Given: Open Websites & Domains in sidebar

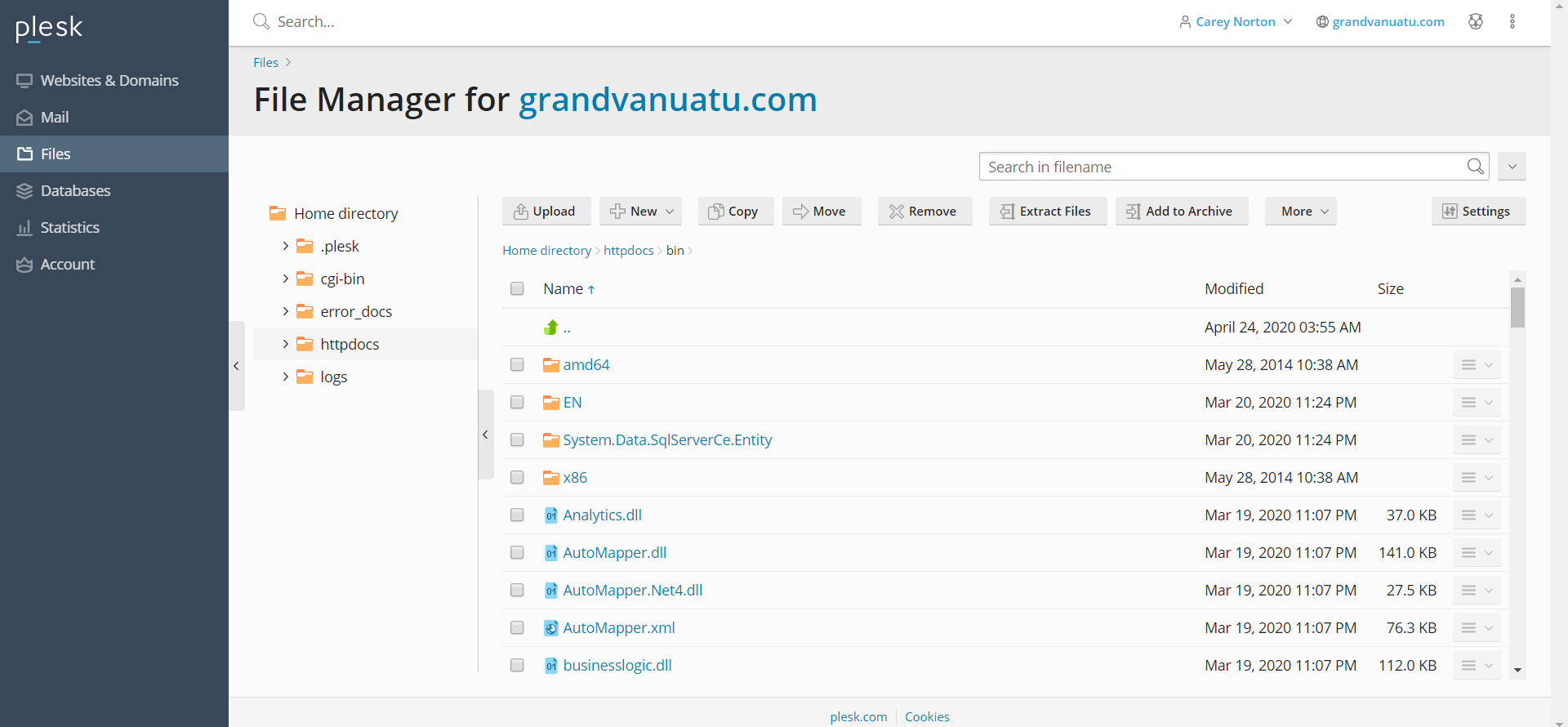Looking at the screenshot, I should pyautogui.click(x=114, y=80).
